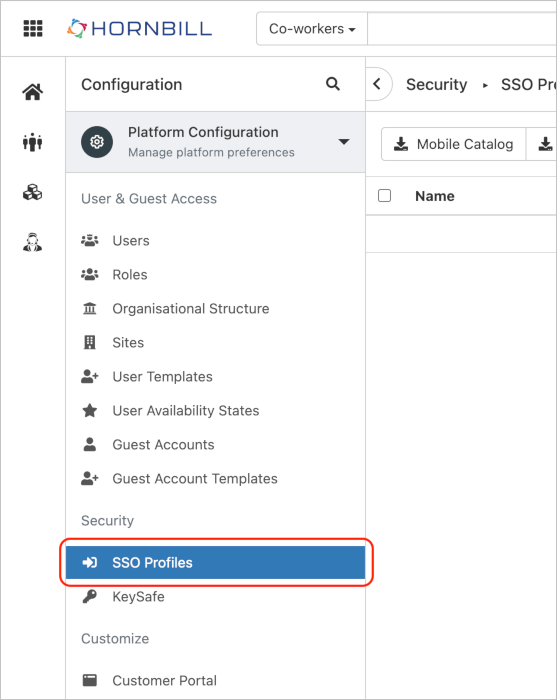The height and width of the screenshot is (700, 557).
Task: Collapse the menu with the left chevron
Action: (x=378, y=84)
